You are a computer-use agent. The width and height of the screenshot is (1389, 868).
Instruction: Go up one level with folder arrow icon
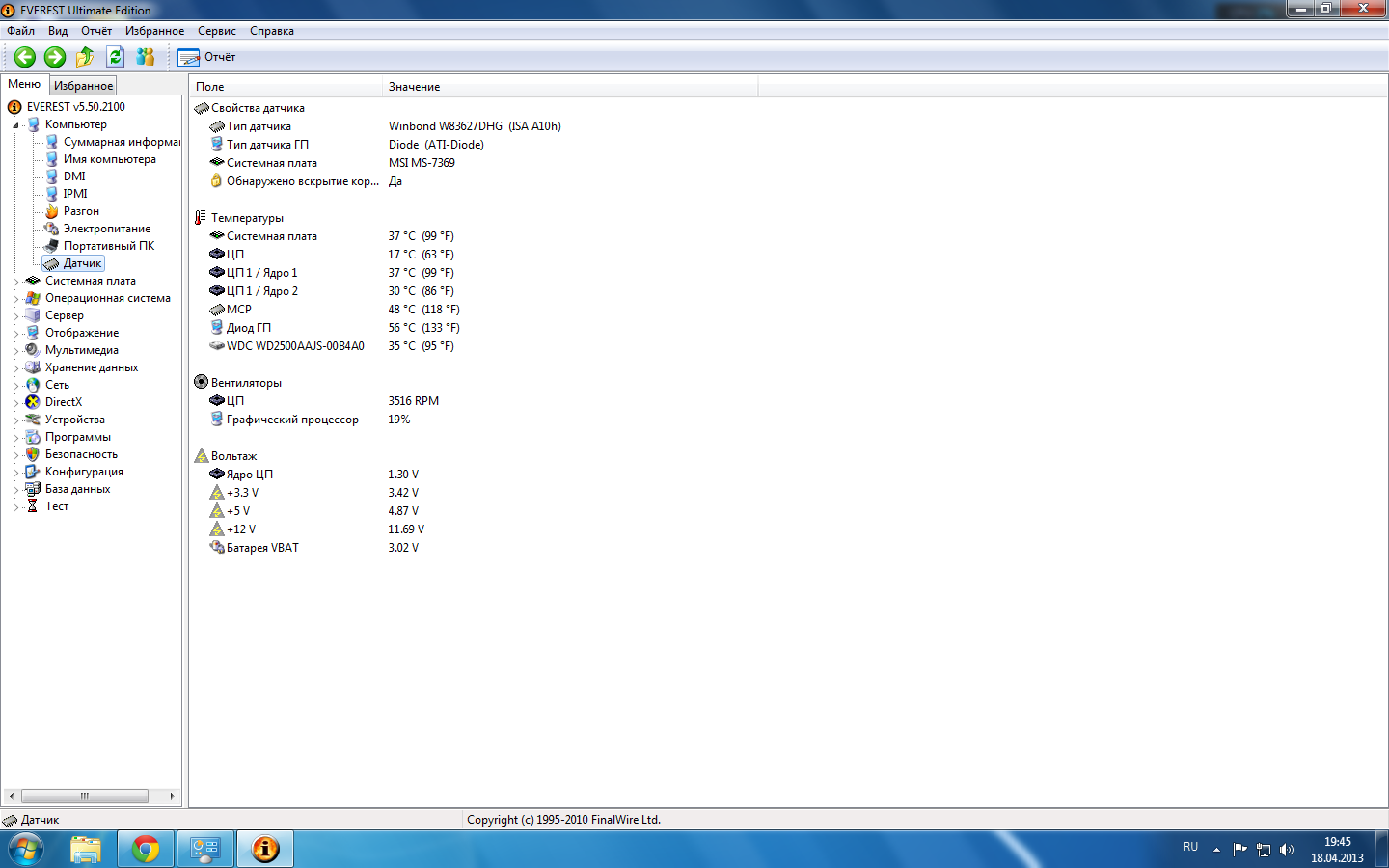pyautogui.click(x=85, y=57)
